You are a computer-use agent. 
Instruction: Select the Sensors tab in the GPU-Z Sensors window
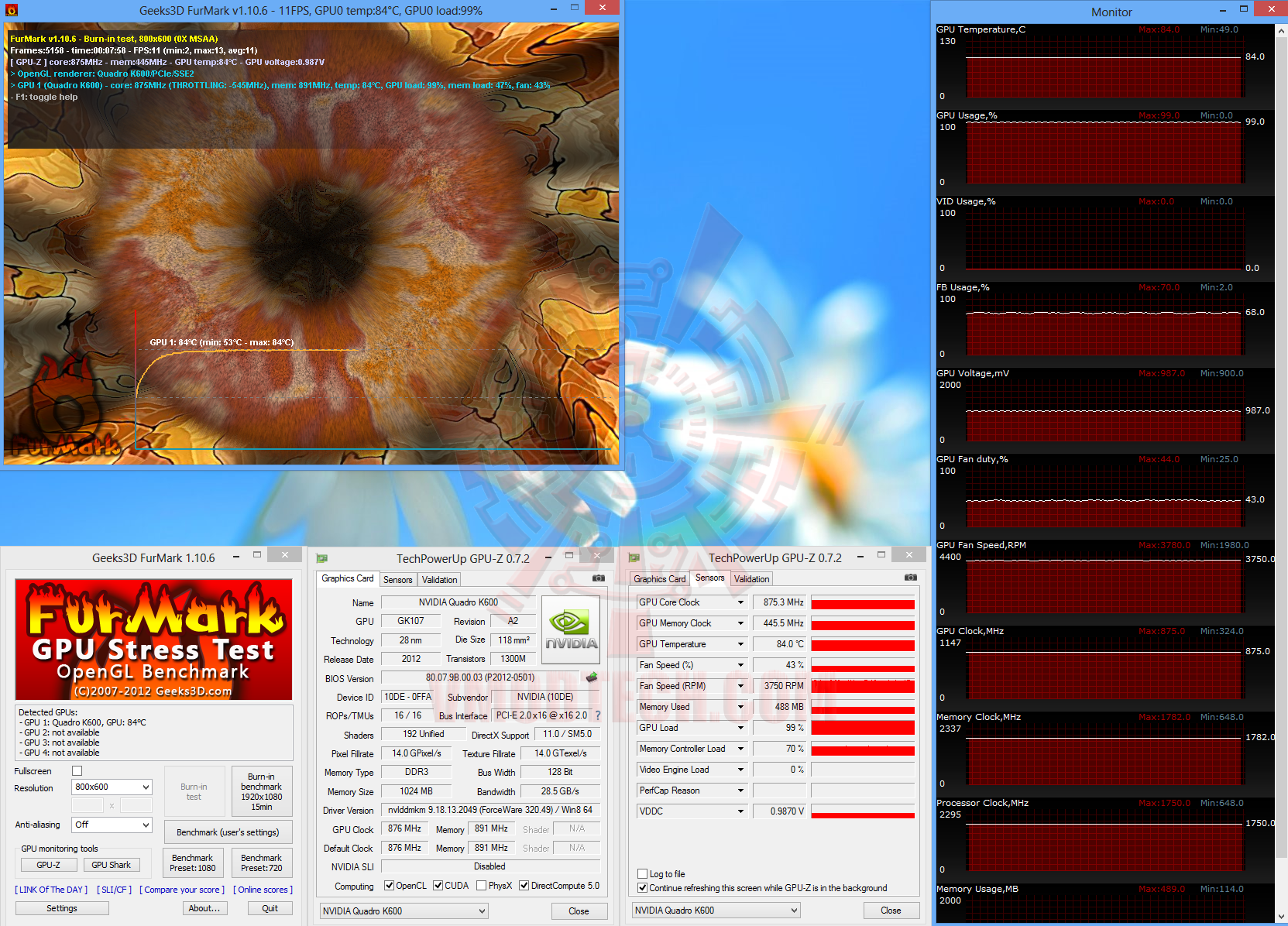[710, 578]
